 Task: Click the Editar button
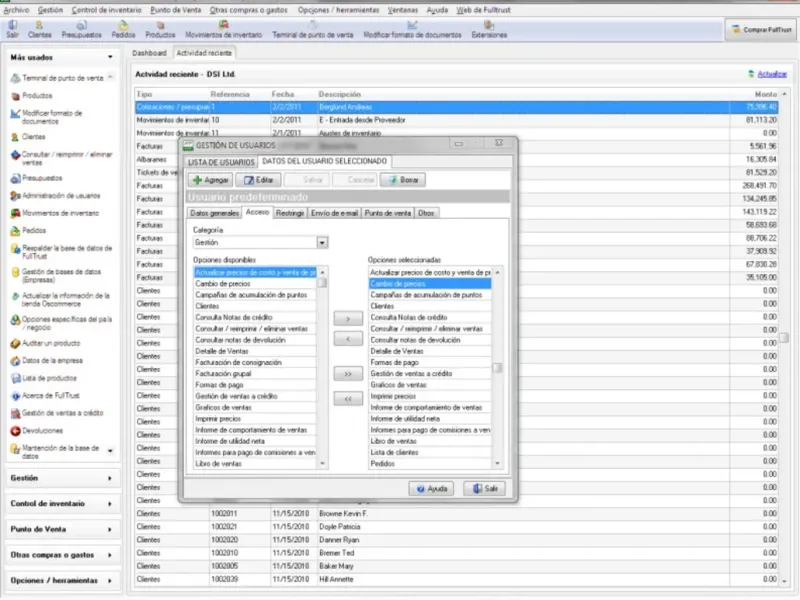258,180
